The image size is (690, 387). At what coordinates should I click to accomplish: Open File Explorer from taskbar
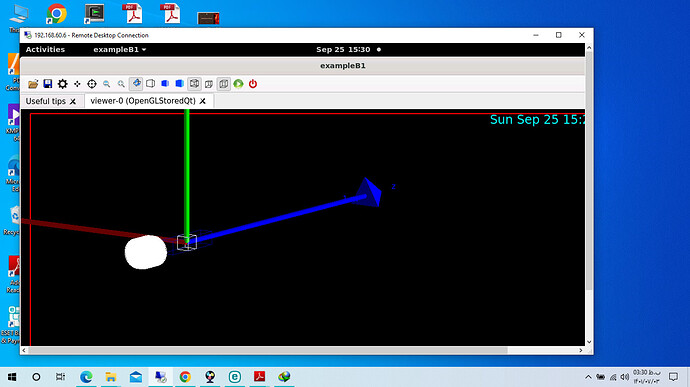tap(110, 377)
